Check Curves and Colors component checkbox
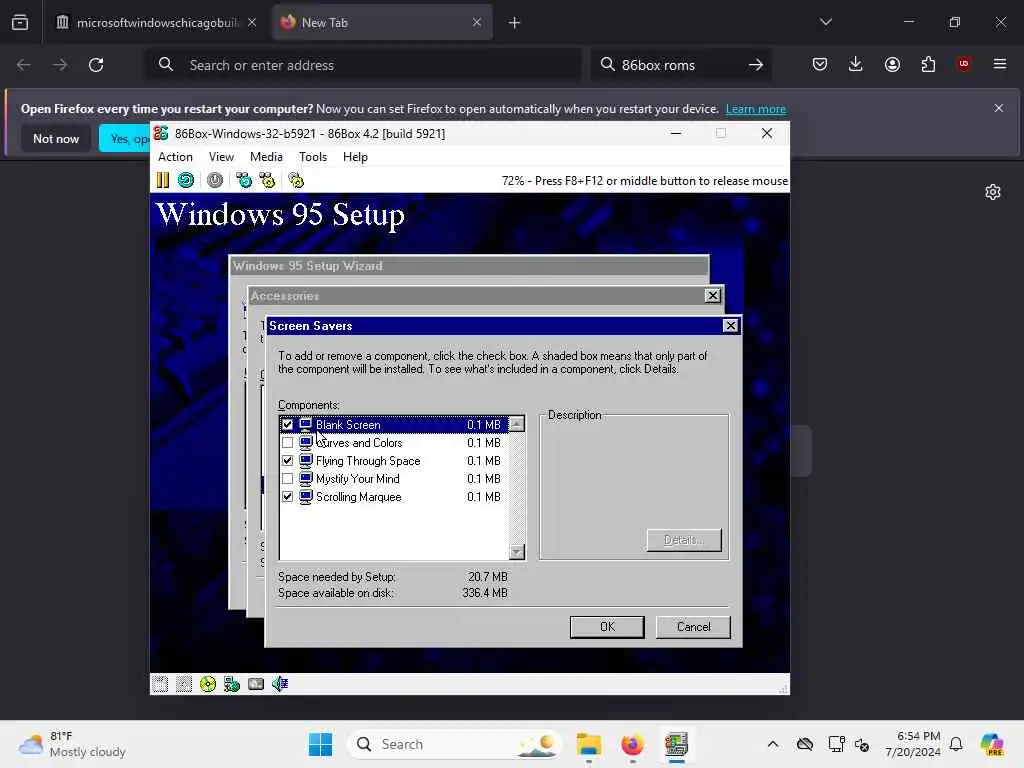 287,443
